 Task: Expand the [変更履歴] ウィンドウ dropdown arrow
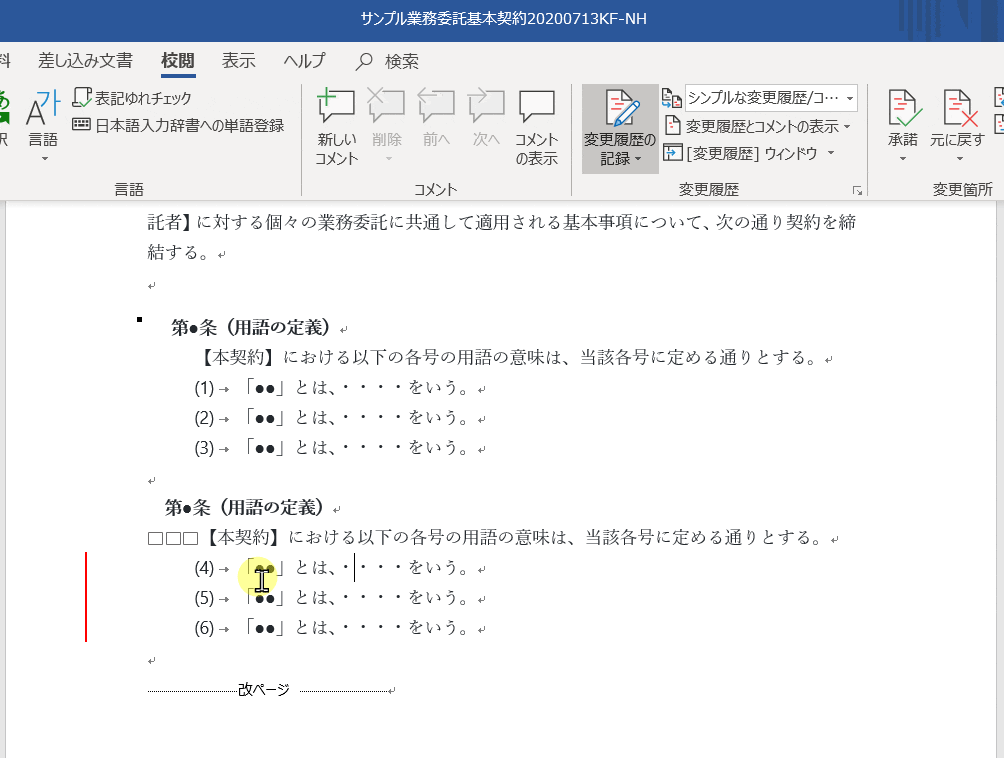[831, 153]
